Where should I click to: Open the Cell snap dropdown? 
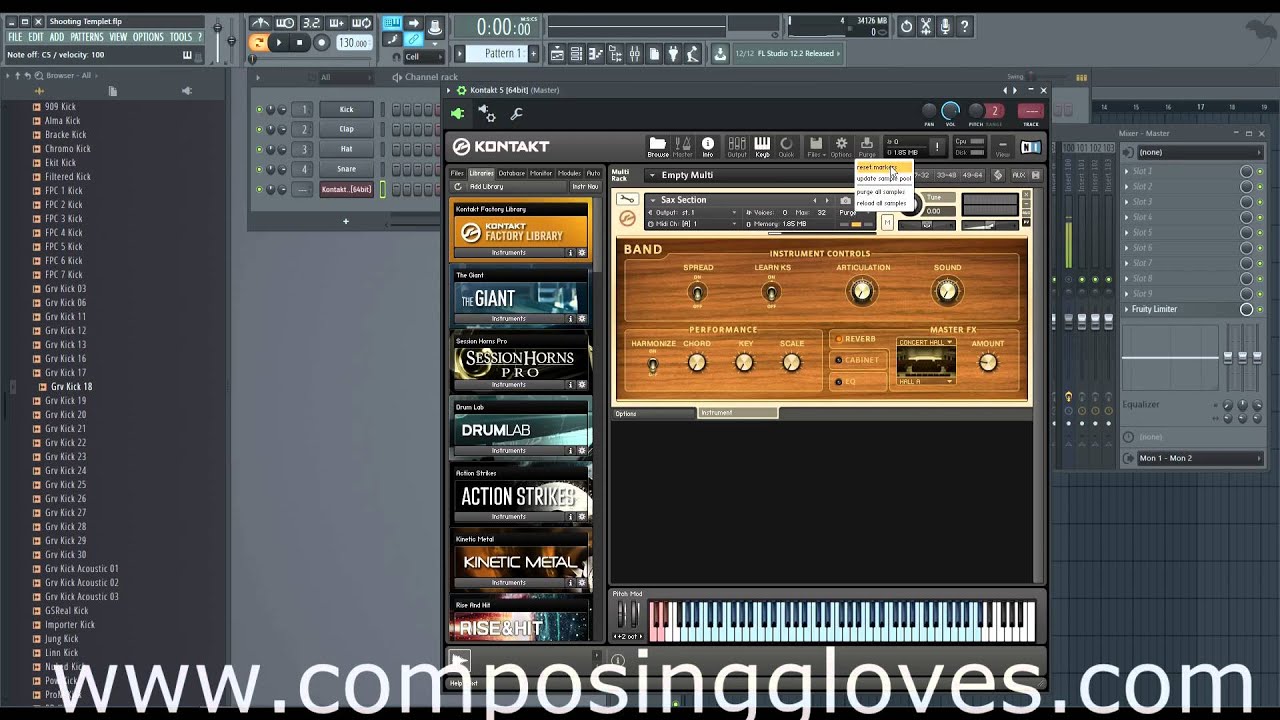tap(423, 57)
